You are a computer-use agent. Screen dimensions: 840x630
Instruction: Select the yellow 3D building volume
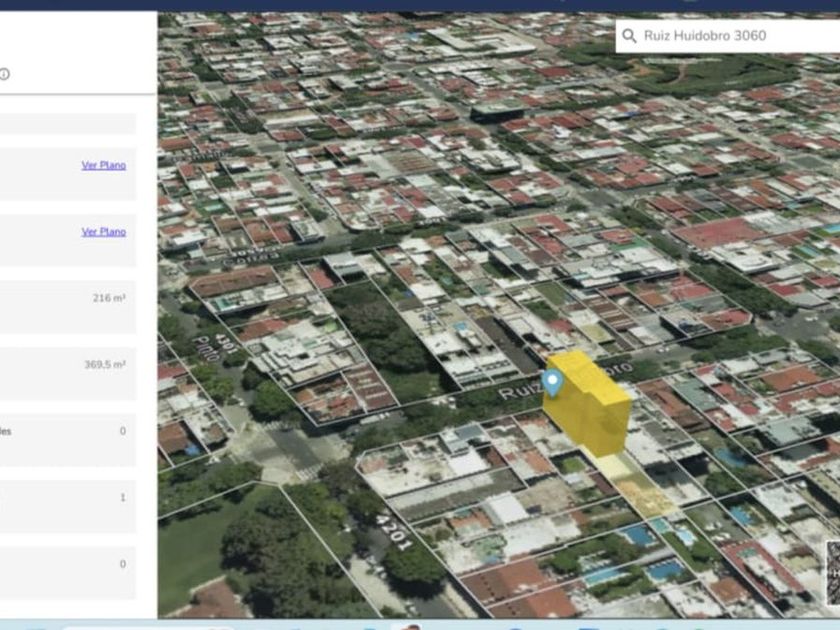pyautogui.click(x=590, y=405)
